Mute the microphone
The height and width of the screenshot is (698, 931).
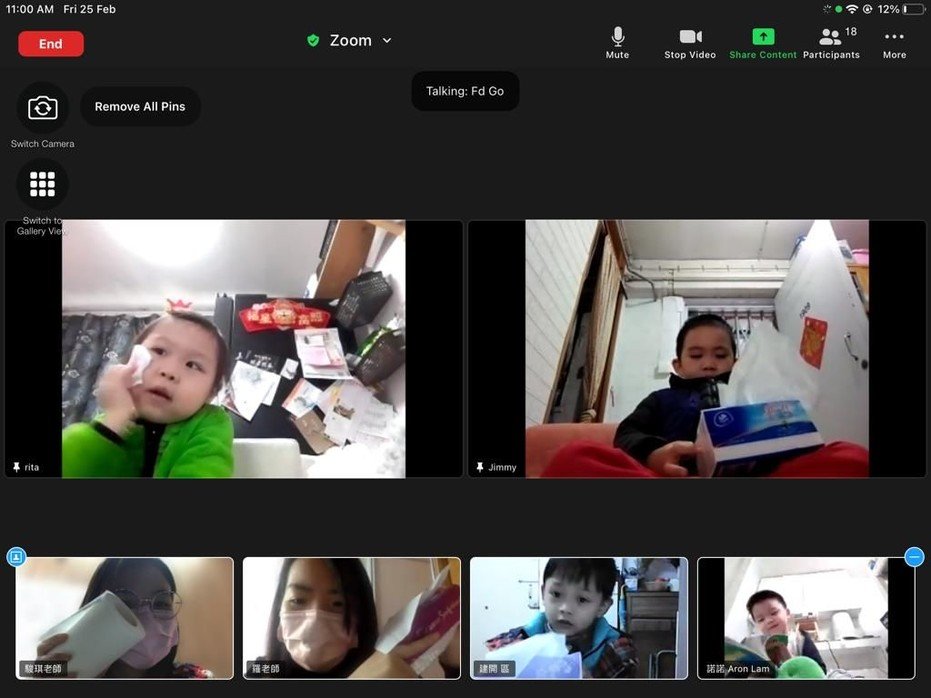tap(617, 42)
